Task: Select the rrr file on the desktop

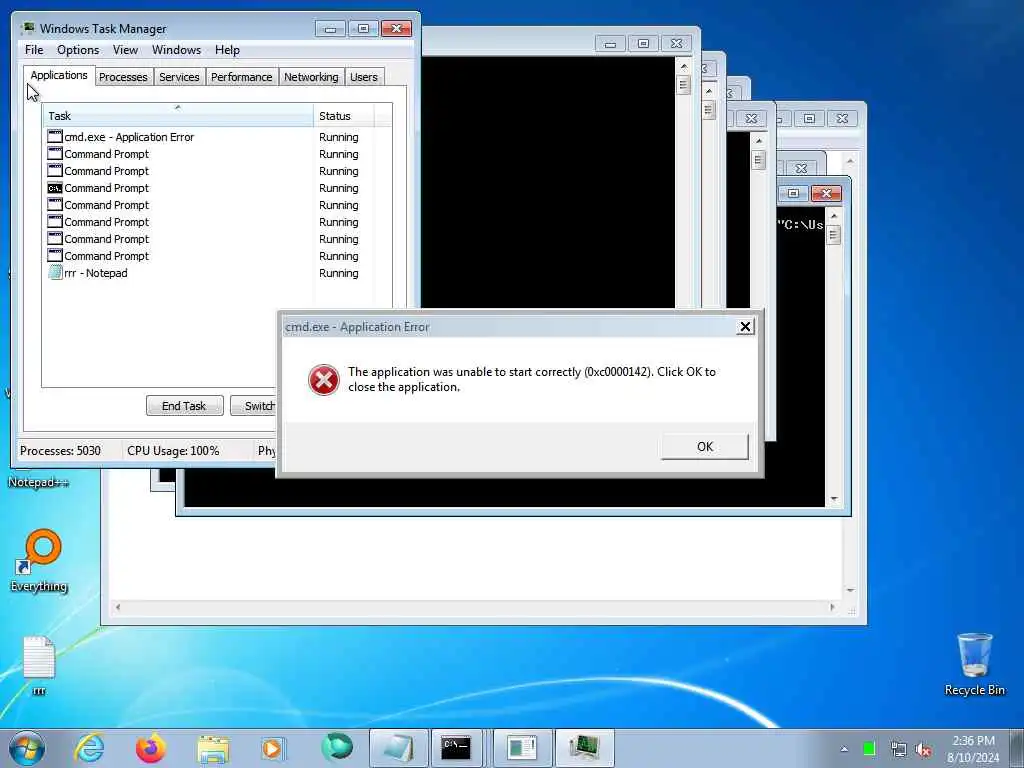Action: pyautogui.click(x=39, y=665)
